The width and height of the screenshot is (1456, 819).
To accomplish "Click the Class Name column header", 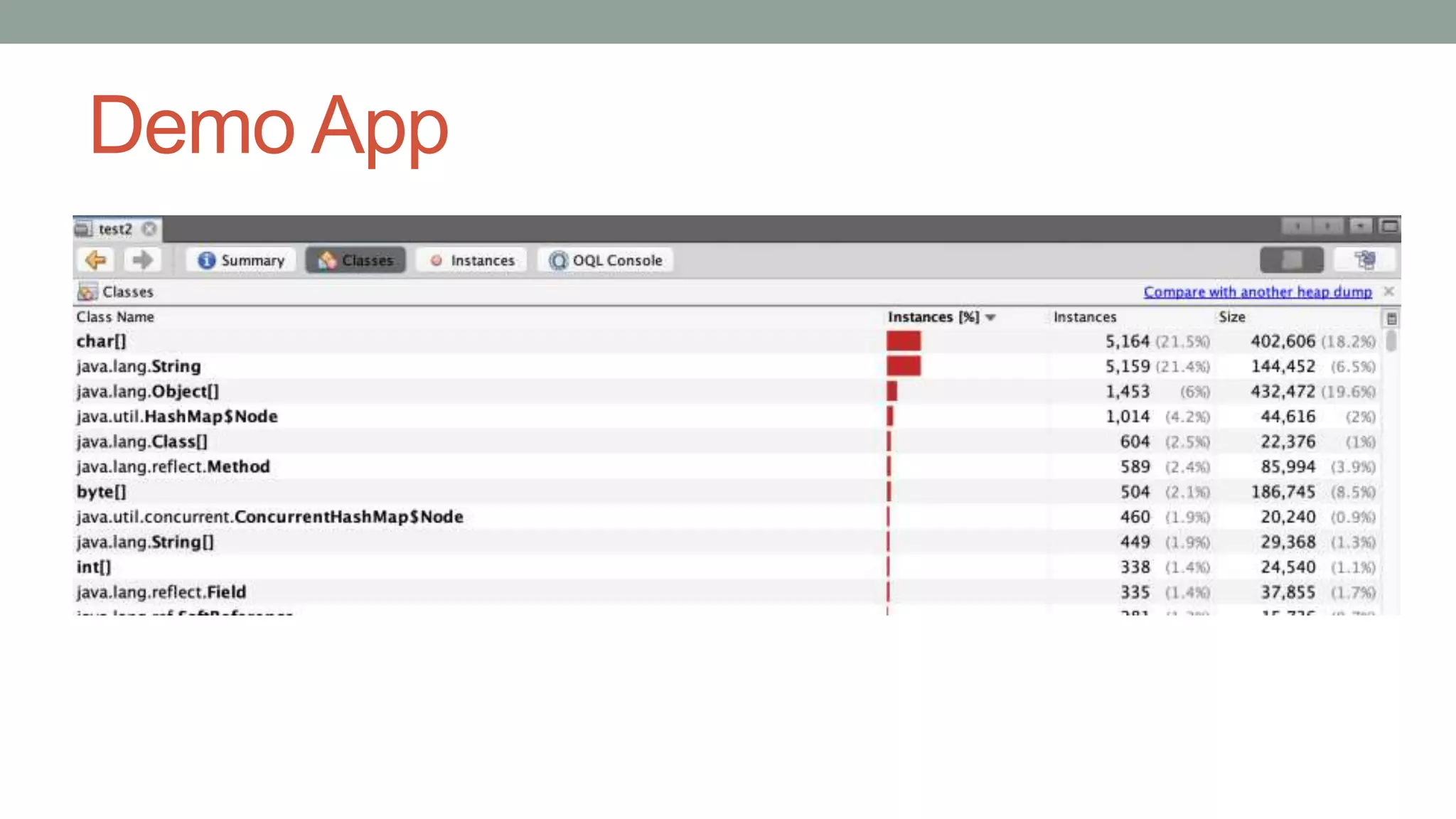I will (x=115, y=317).
